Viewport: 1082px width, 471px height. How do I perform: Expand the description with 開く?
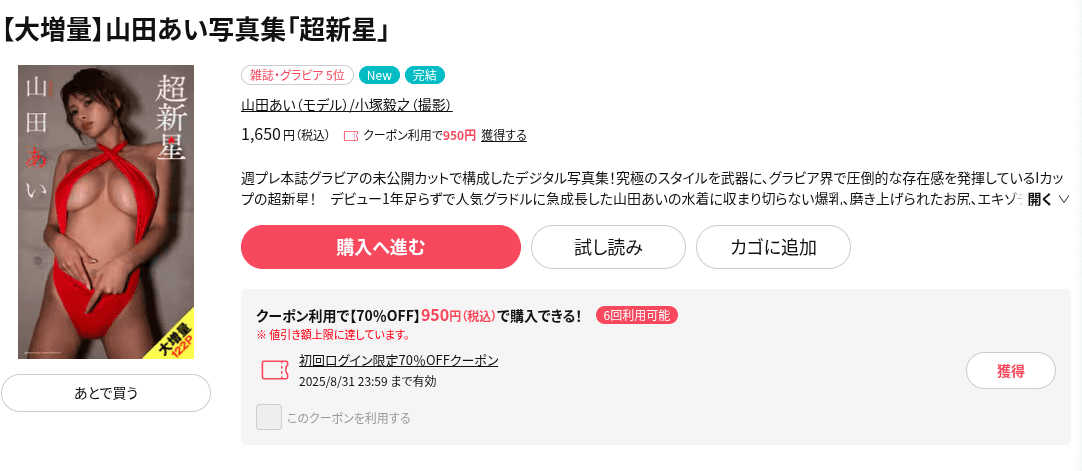tap(1040, 199)
